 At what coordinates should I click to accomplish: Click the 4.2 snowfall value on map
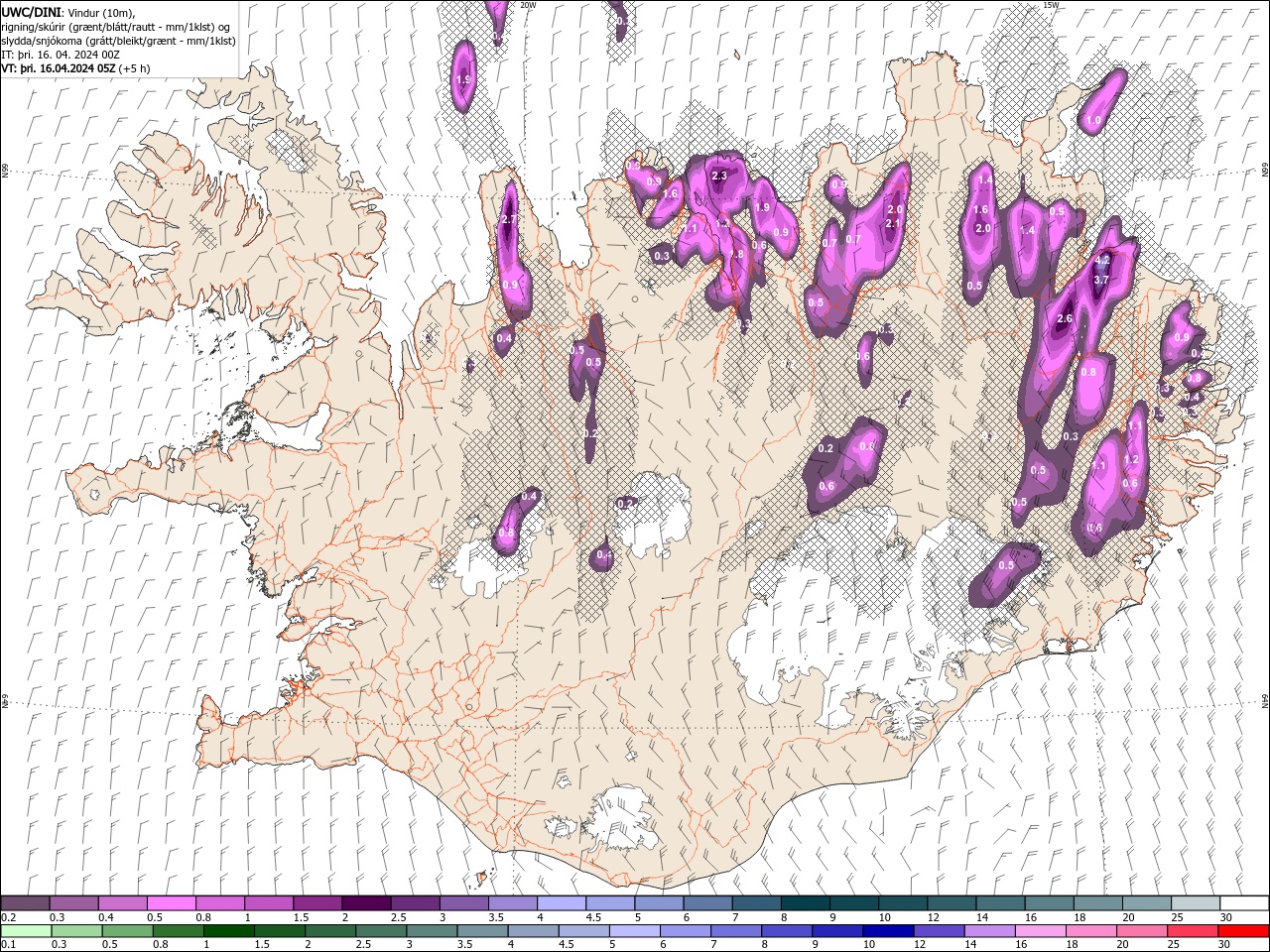point(1101,263)
